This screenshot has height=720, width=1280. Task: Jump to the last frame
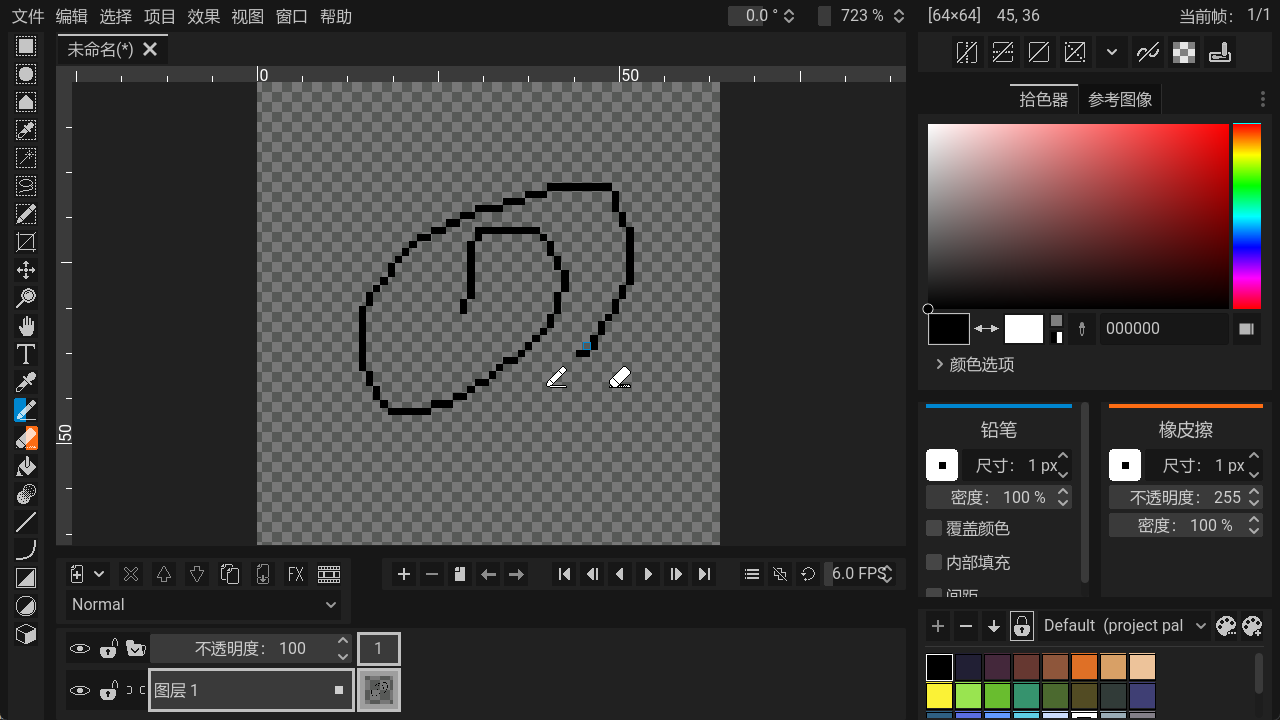click(x=704, y=574)
